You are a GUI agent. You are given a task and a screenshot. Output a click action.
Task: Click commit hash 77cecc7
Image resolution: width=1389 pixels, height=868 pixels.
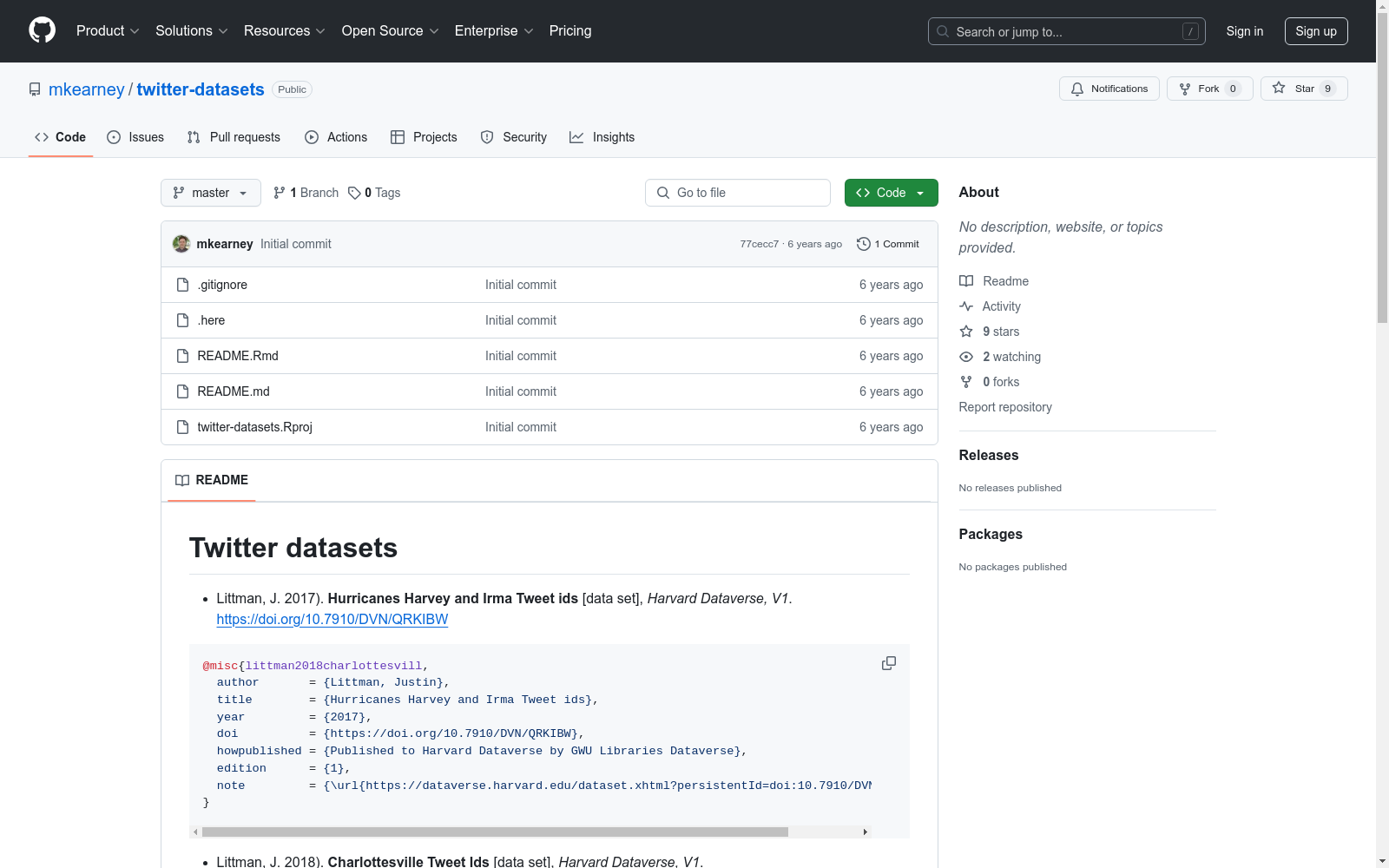[x=760, y=244]
